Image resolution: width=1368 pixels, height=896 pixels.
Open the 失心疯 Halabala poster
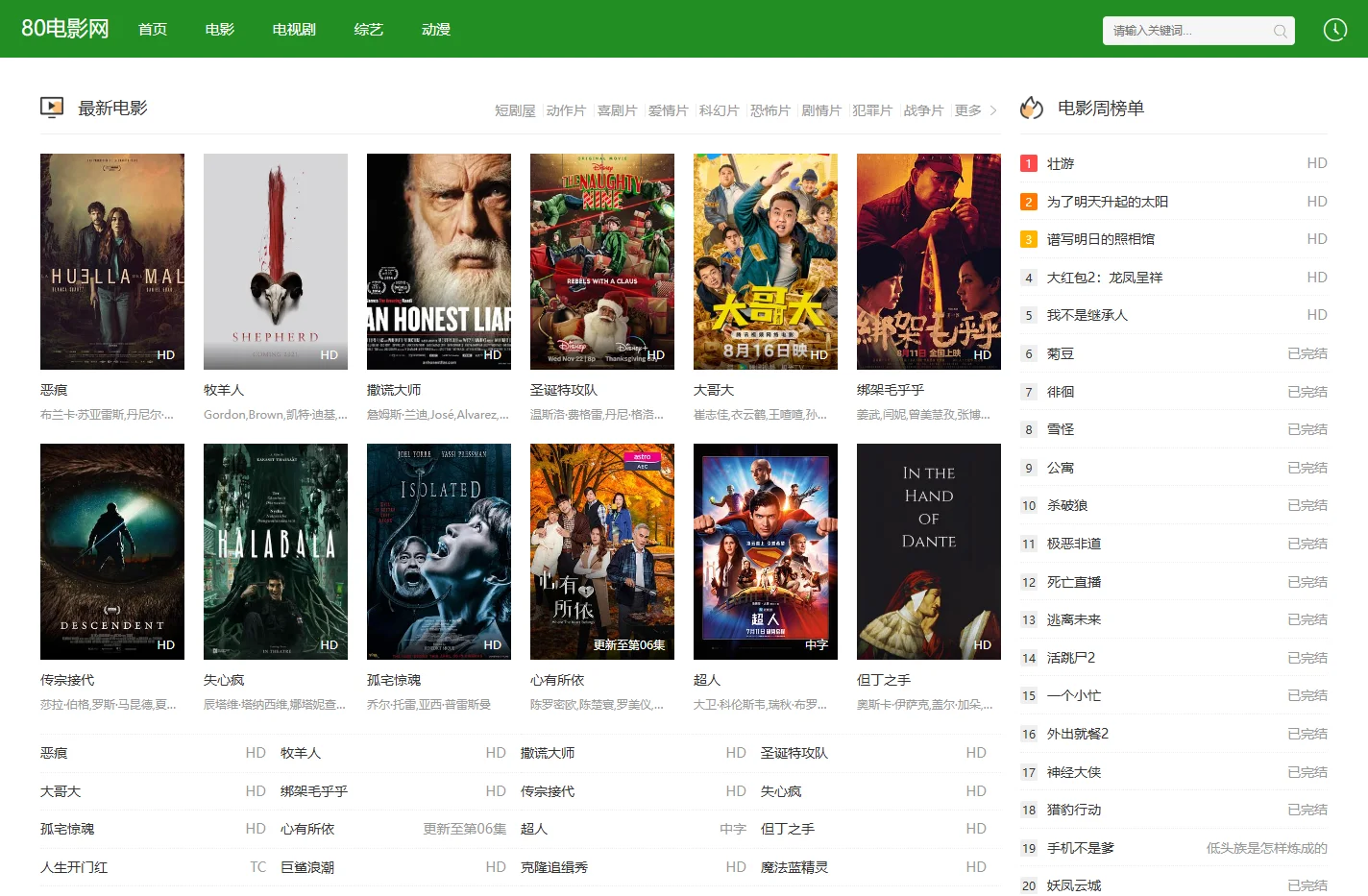(x=276, y=551)
